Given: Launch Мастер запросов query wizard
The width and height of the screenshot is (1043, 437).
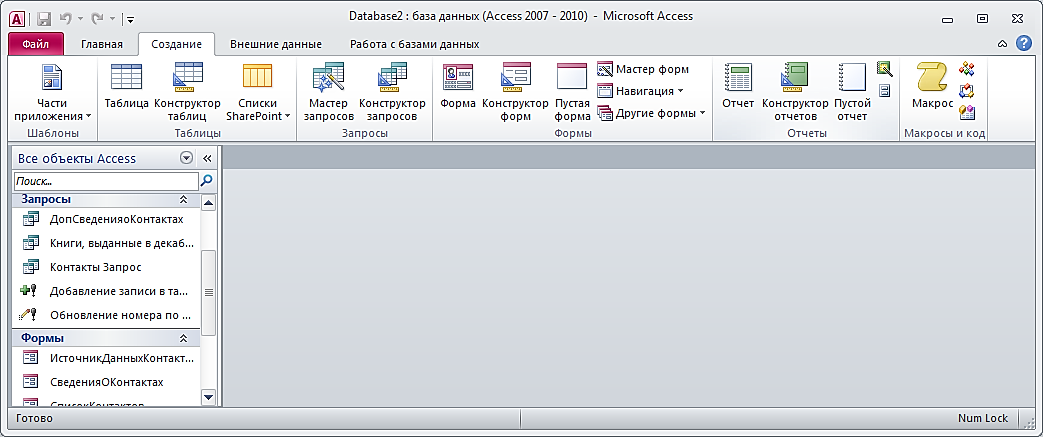Looking at the screenshot, I should [328, 92].
